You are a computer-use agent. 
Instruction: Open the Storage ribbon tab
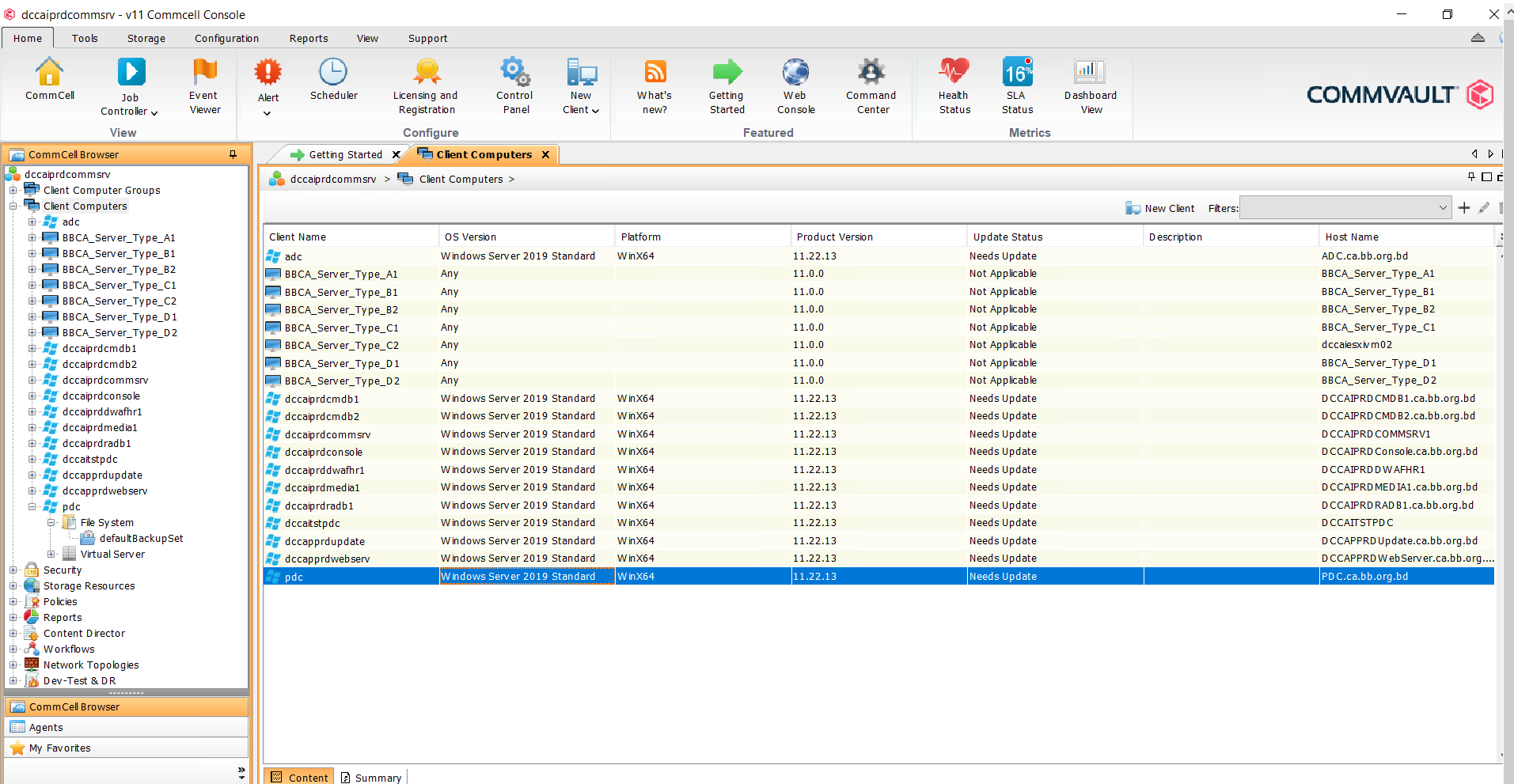click(146, 38)
